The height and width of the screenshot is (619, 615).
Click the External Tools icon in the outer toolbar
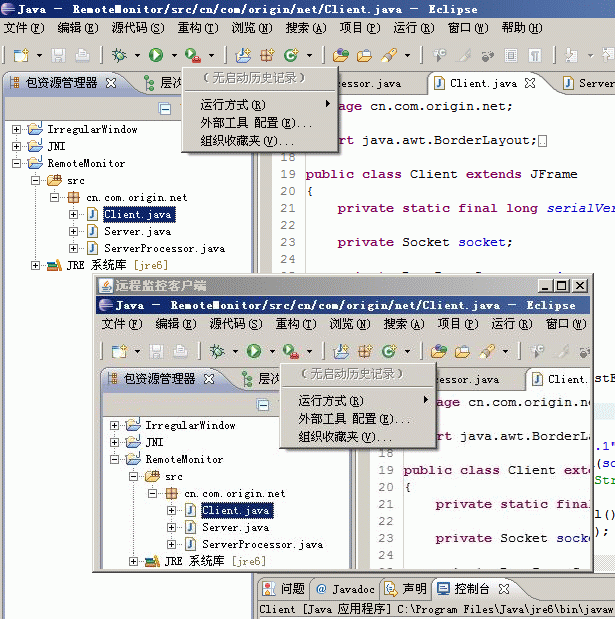pos(193,55)
